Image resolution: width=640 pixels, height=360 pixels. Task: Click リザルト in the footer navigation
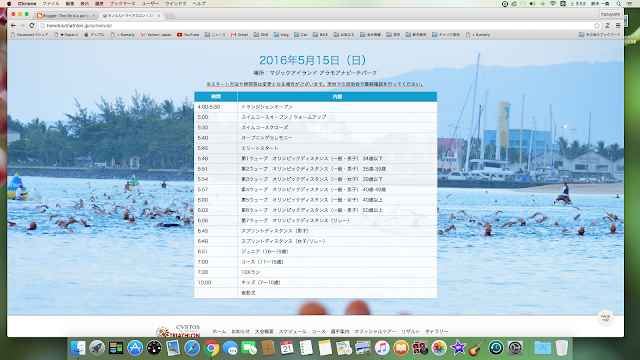(410, 331)
